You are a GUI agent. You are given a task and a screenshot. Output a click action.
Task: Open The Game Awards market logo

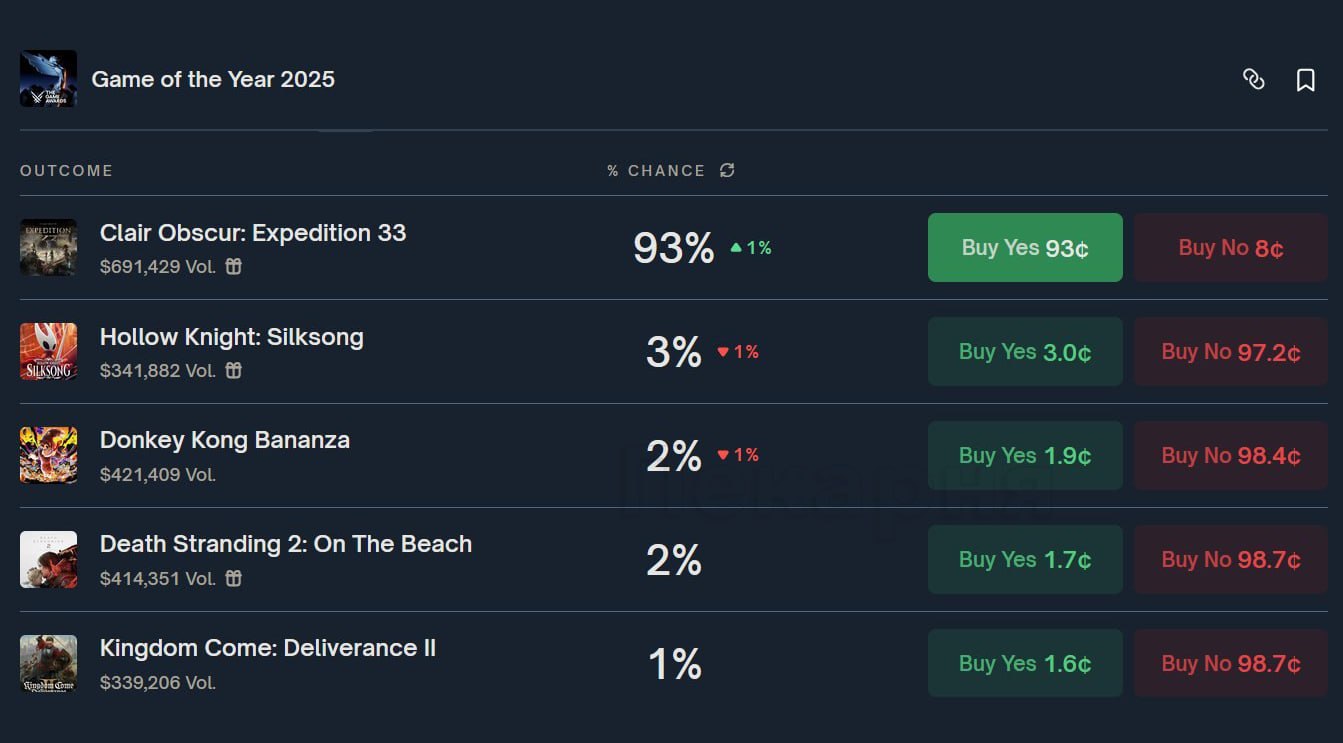click(x=48, y=79)
